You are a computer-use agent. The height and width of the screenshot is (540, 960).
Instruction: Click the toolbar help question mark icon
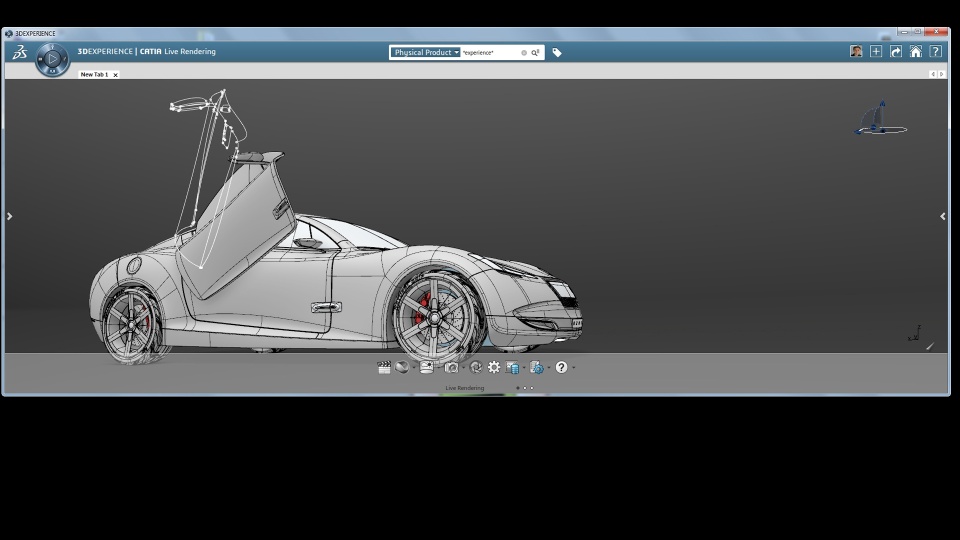coord(561,367)
